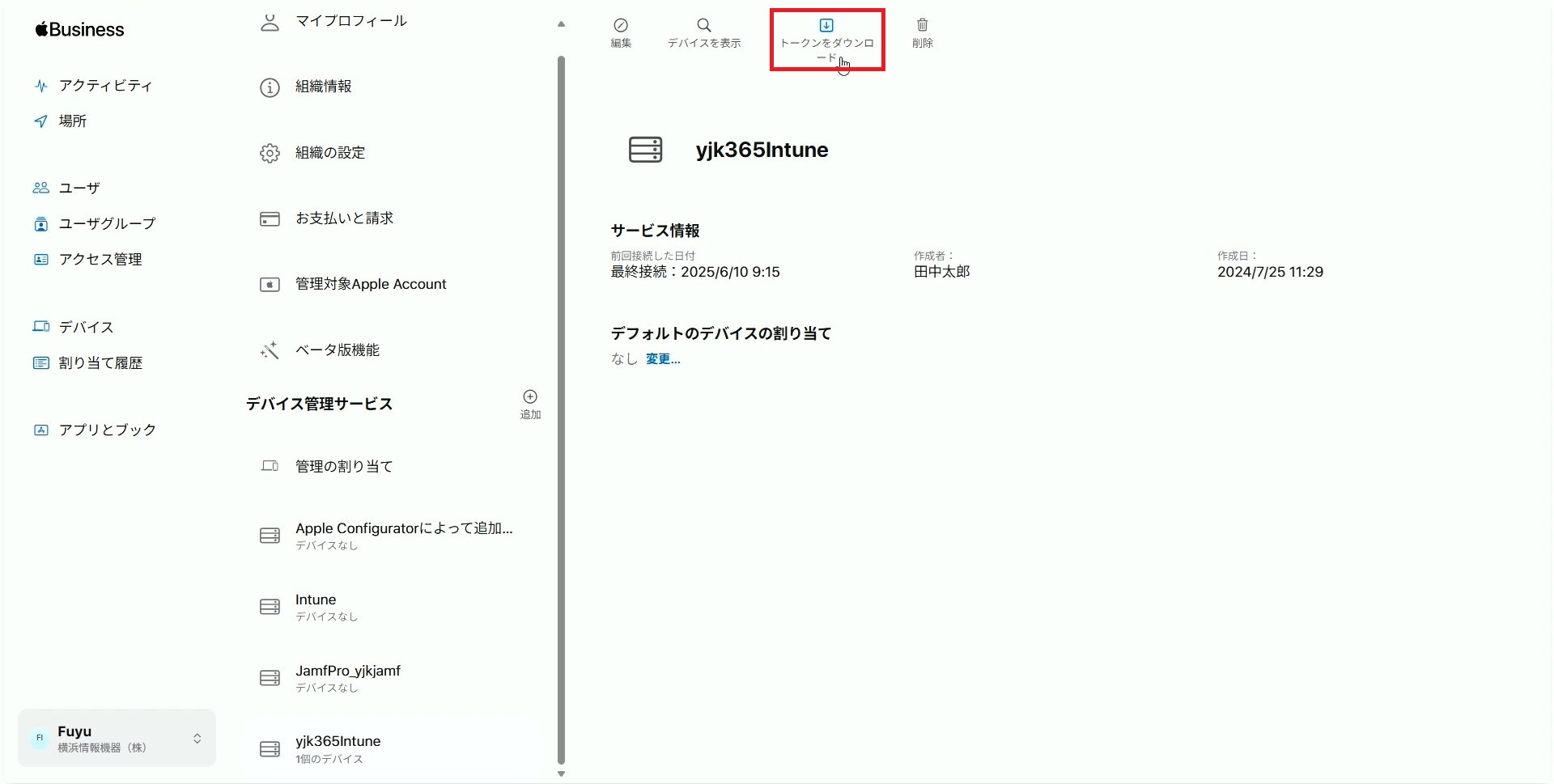Click the 管理の割り当て device icon

[x=270, y=466]
